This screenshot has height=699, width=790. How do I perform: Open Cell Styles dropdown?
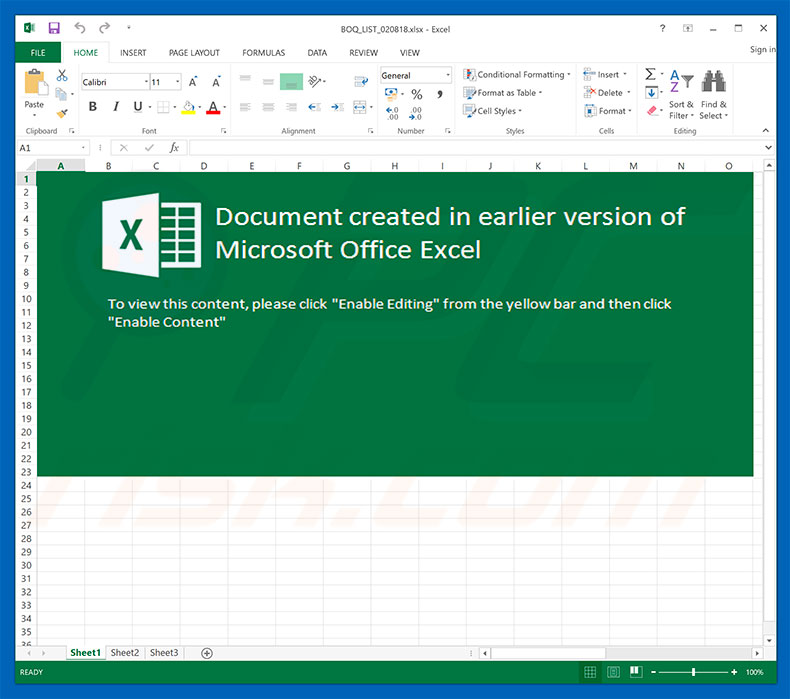(x=492, y=111)
